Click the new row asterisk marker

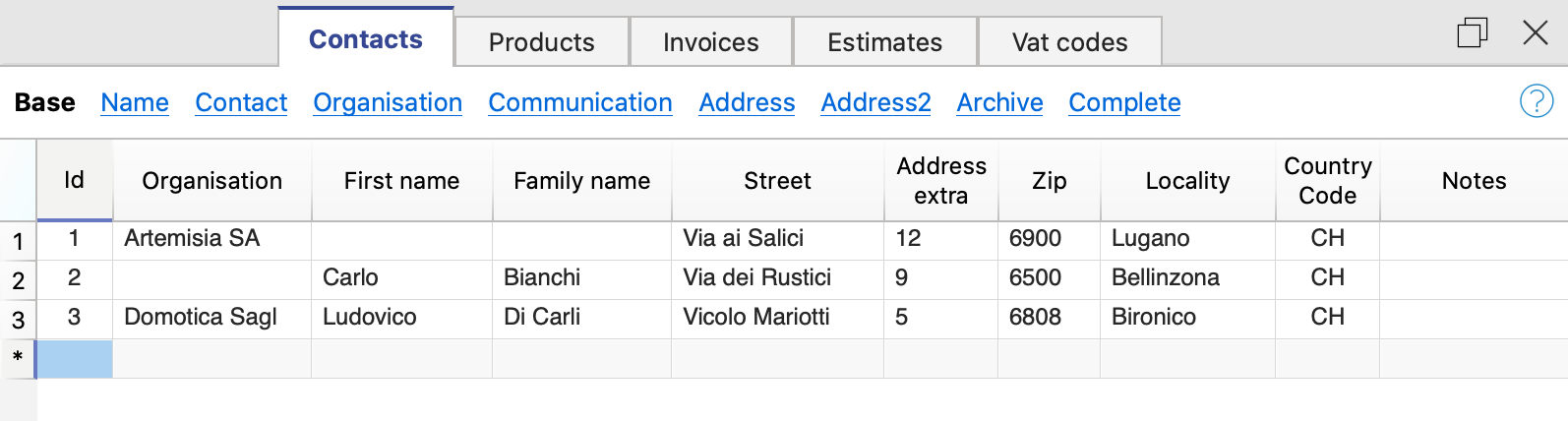(x=18, y=358)
